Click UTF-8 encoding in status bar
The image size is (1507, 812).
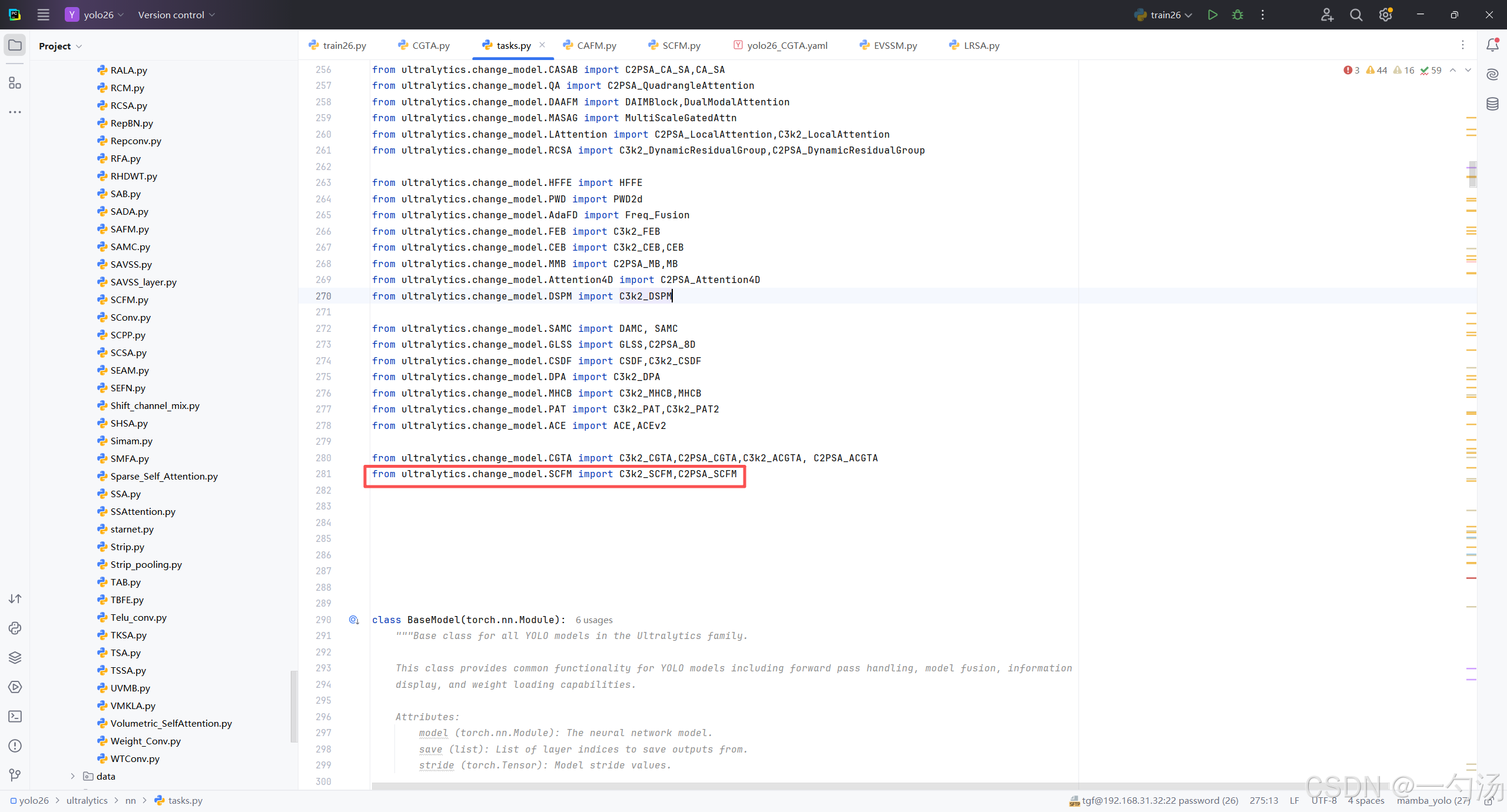click(x=1323, y=800)
